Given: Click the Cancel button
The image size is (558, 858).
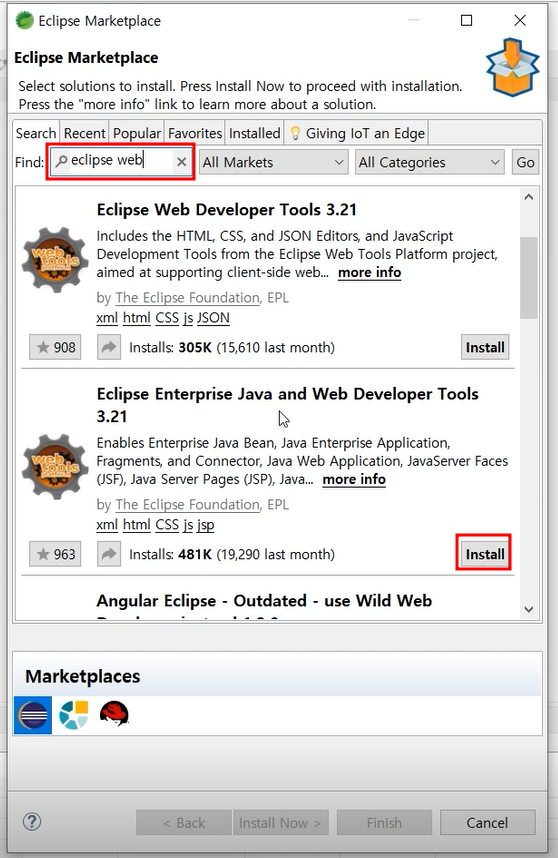Looking at the screenshot, I should click(x=487, y=822).
